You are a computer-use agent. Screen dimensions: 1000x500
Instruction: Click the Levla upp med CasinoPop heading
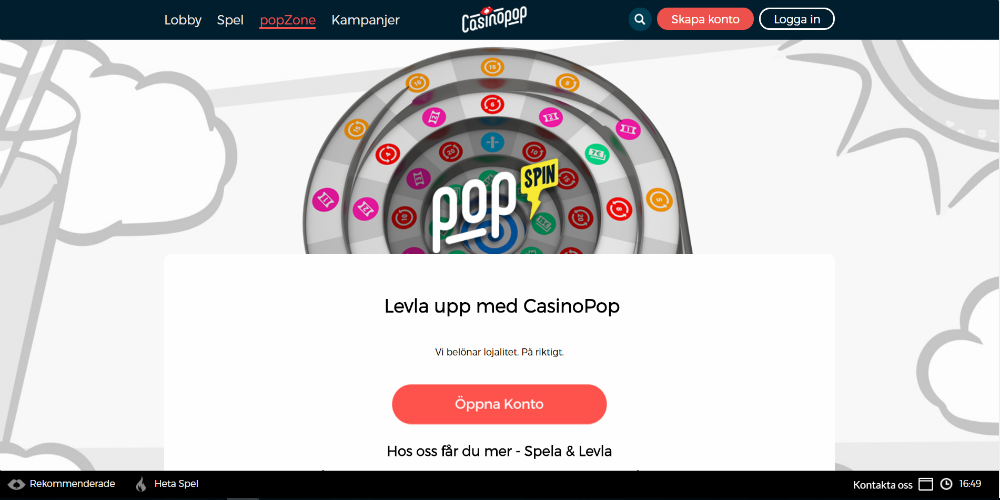(502, 307)
